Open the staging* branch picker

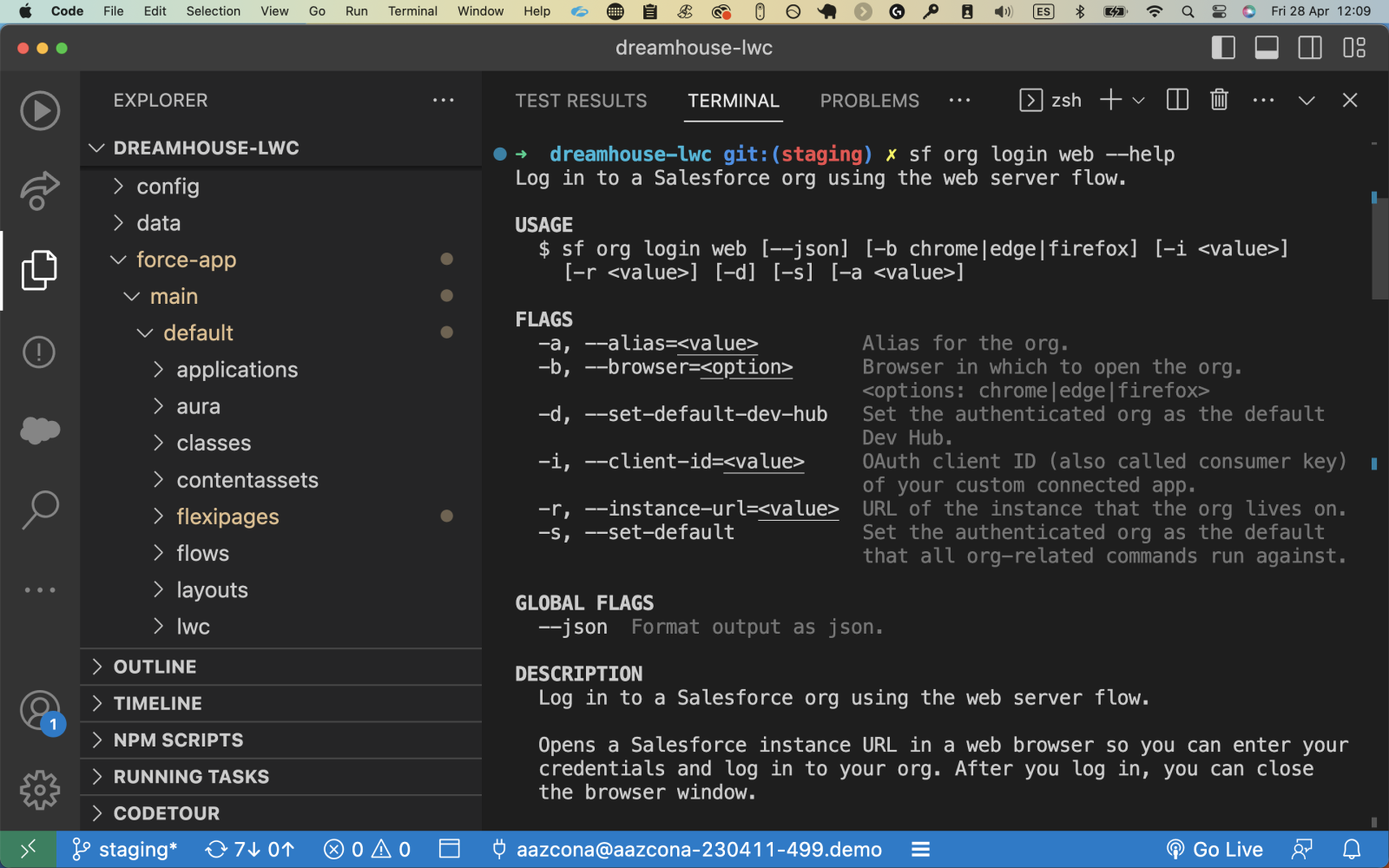[x=124, y=849]
